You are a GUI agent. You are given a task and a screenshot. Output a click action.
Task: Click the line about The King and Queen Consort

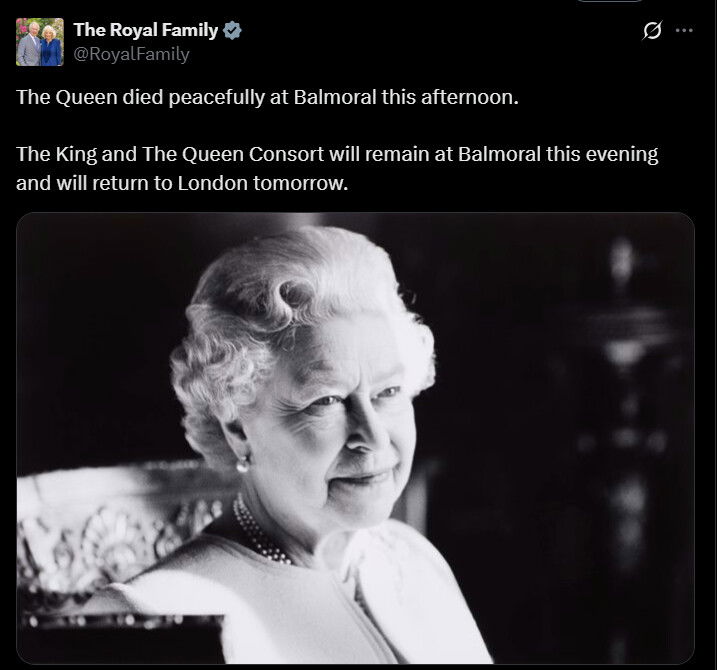[337, 154]
